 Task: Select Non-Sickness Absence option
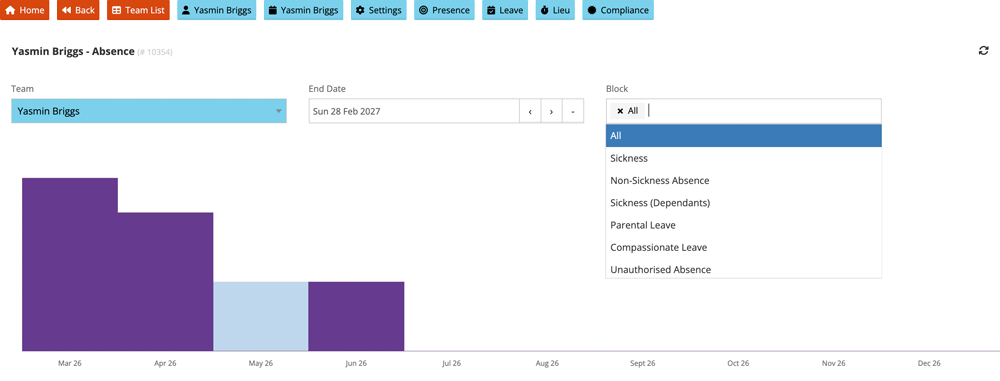[x=744, y=181]
